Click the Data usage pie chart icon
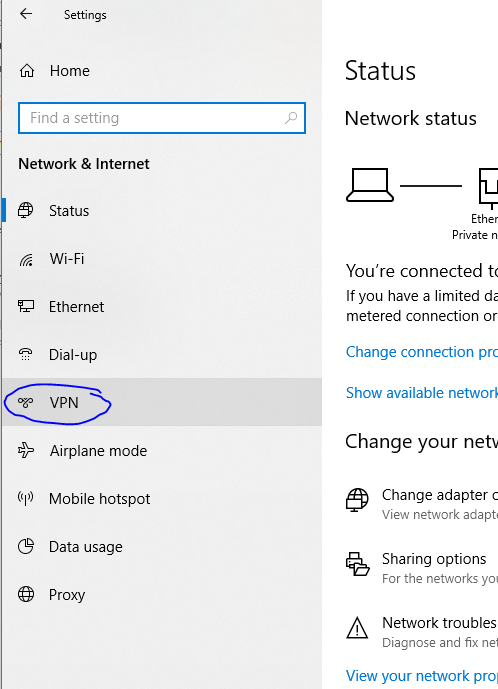The image size is (498, 689). coord(26,546)
